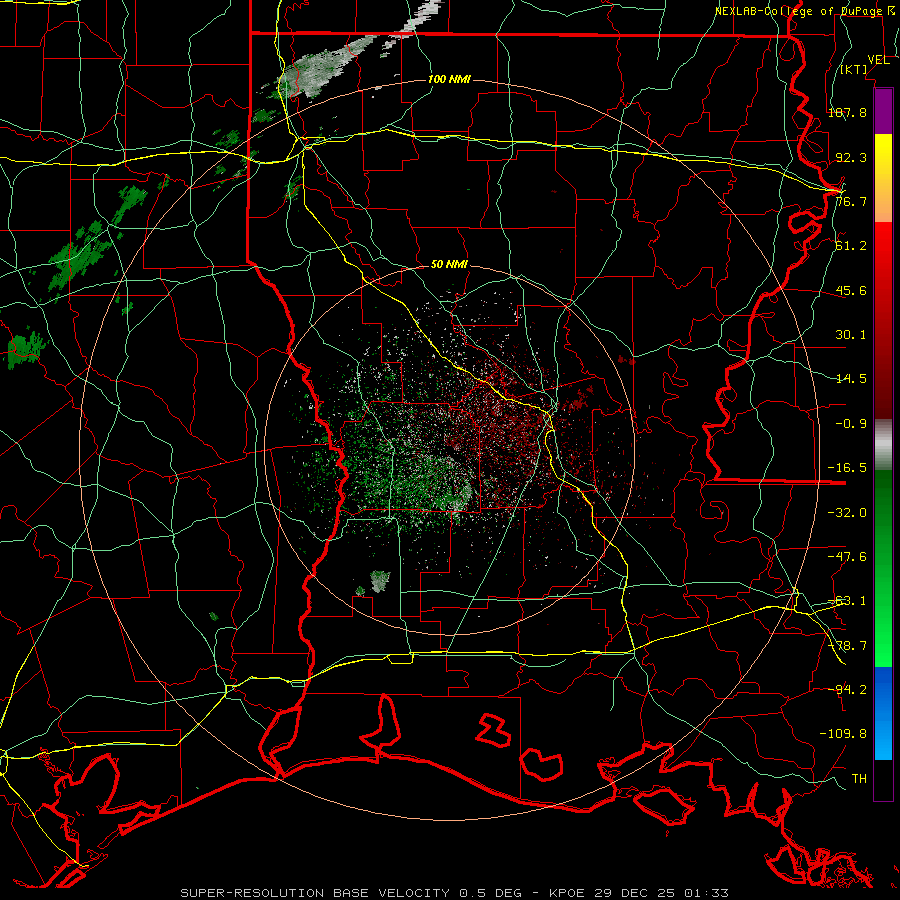The image size is (900, 900).
Task: Click the -78.7 velocity scale value
Action: (847, 646)
